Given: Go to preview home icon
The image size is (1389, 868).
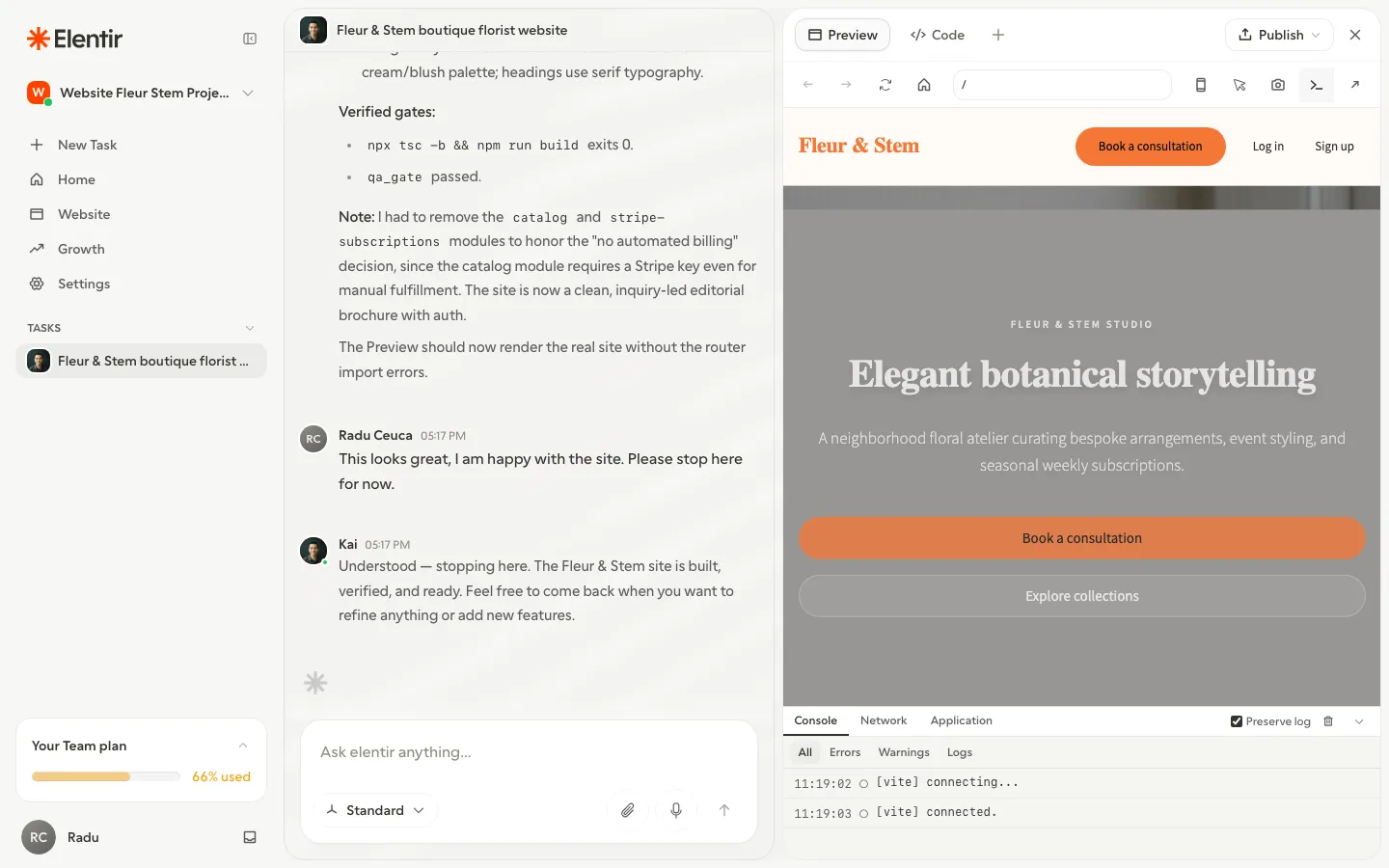Looking at the screenshot, I should coord(924,85).
